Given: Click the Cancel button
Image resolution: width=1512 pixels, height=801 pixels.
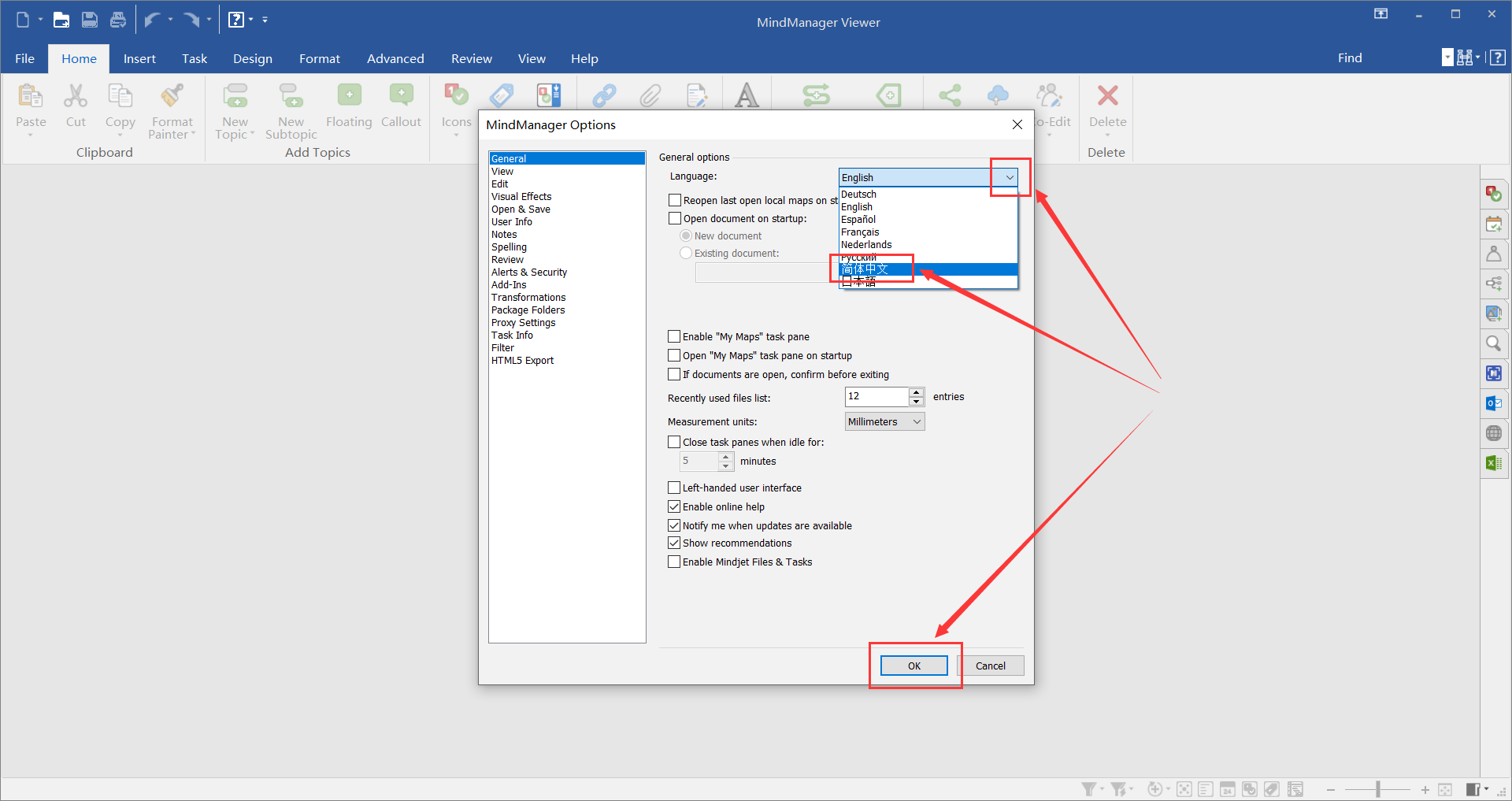Looking at the screenshot, I should [x=990, y=666].
